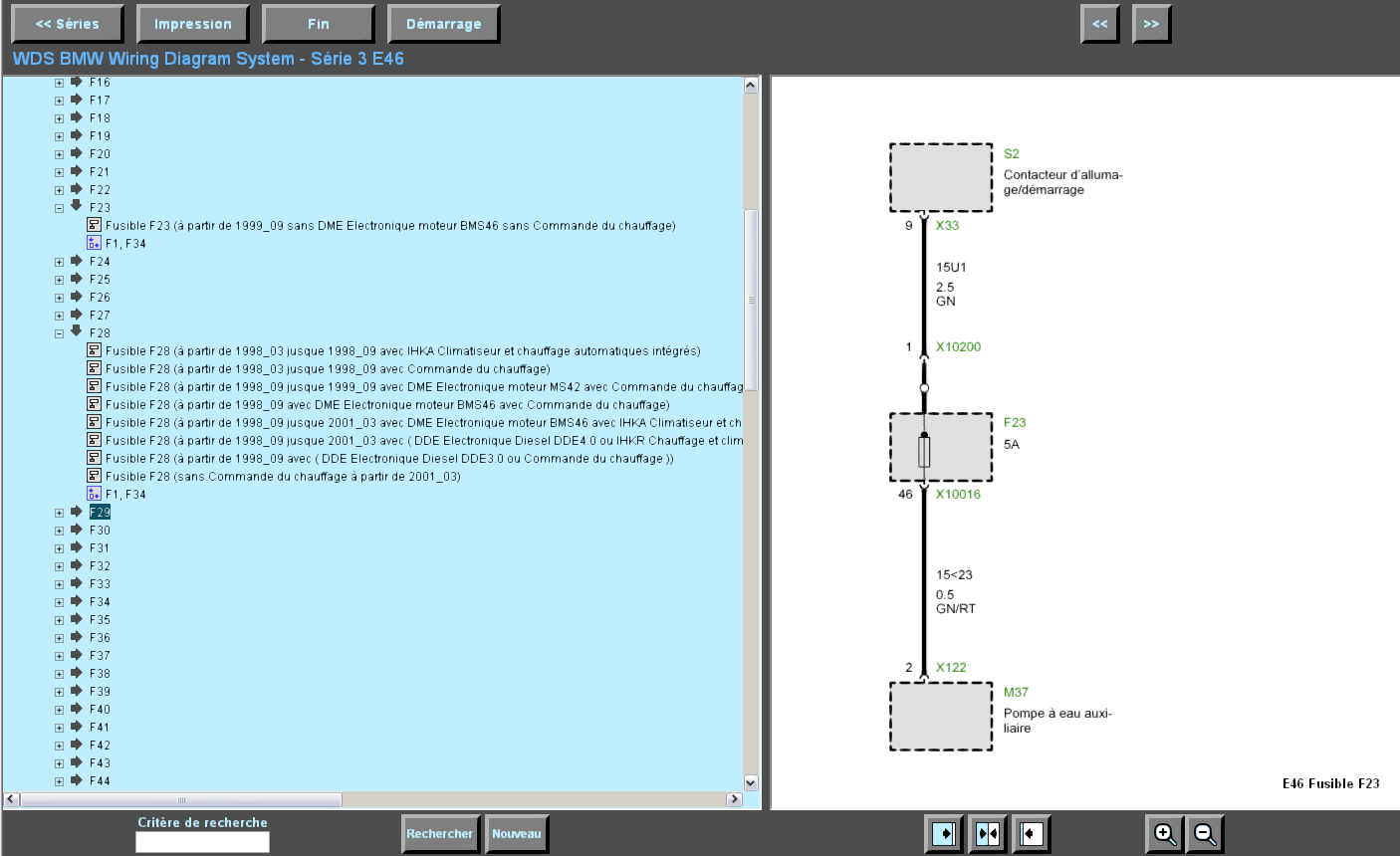Click document icon for F28 2001_03 sans Commande entry
Image resolution: width=1400 pixels, height=856 pixels.
(x=94, y=476)
